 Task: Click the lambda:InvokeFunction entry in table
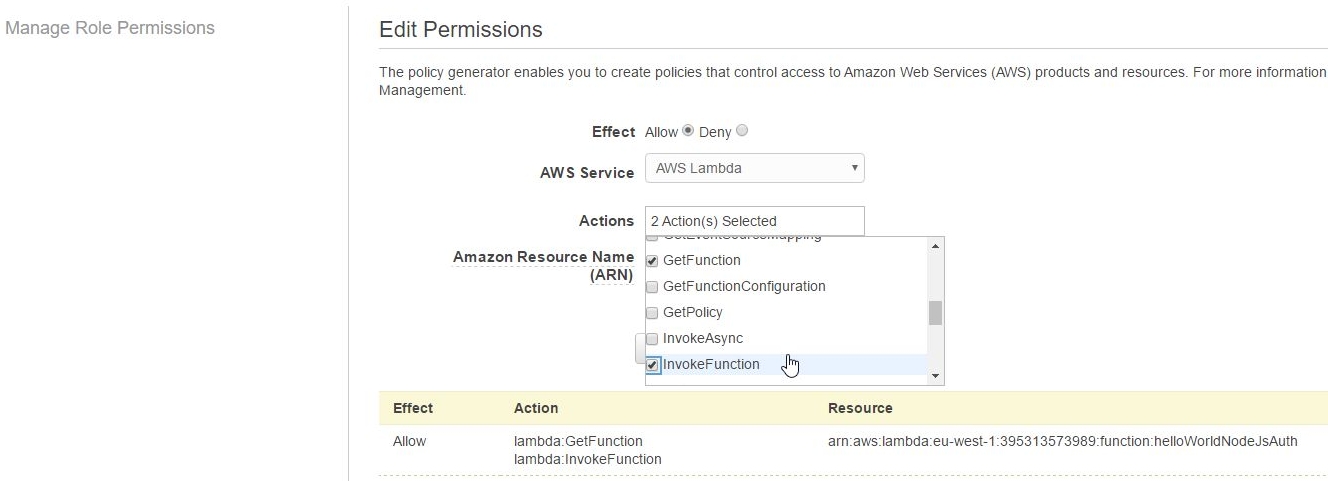588,459
